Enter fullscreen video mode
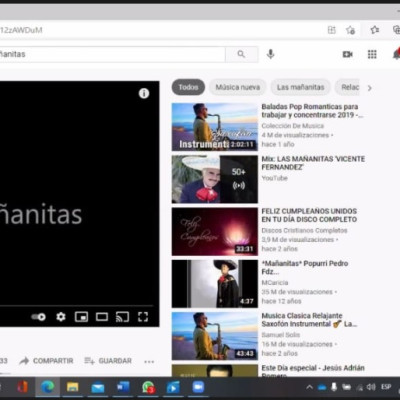 tap(143, 317)
